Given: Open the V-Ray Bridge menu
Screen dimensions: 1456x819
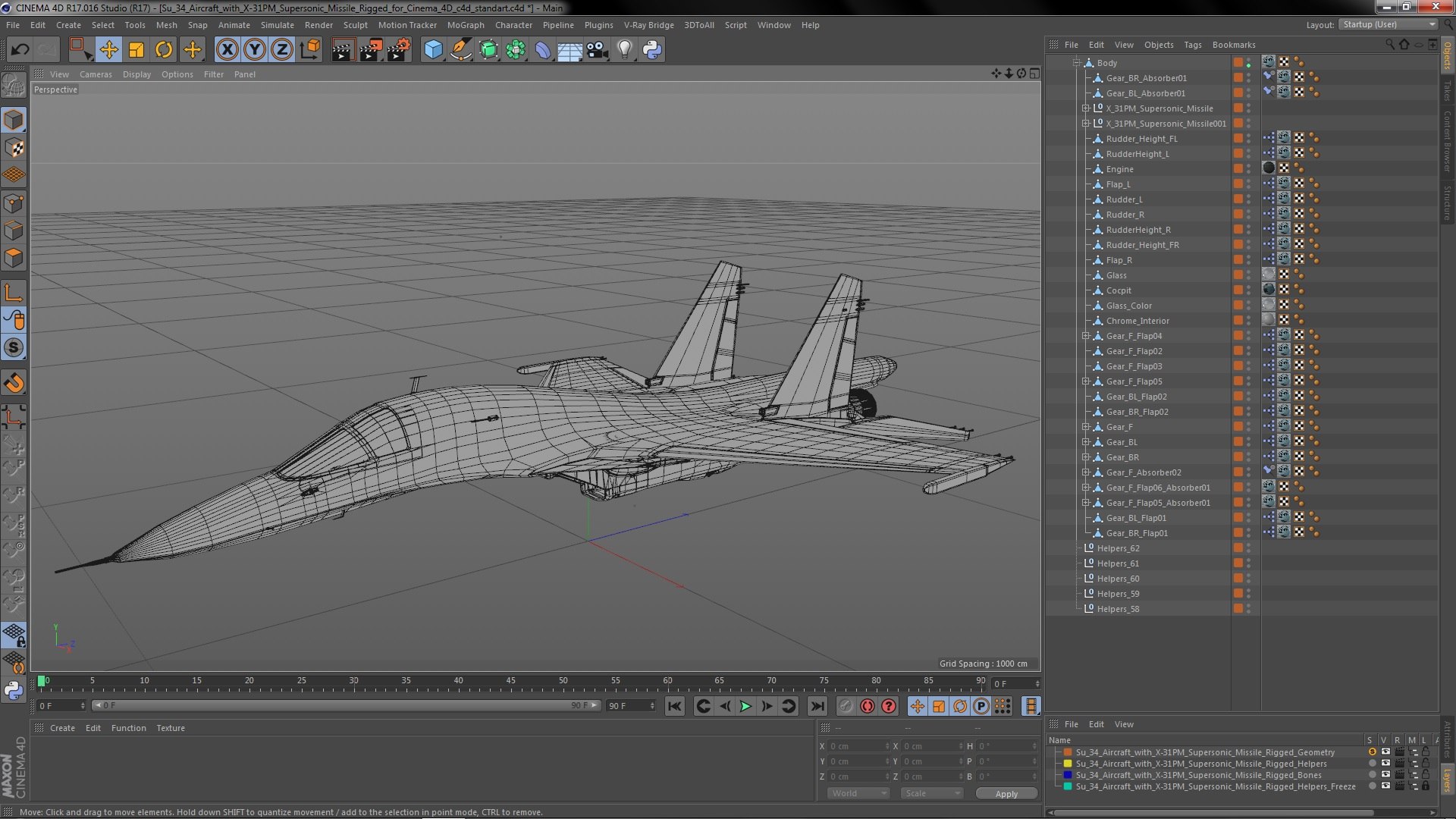Looking at the screenshot, I should 648,25.
